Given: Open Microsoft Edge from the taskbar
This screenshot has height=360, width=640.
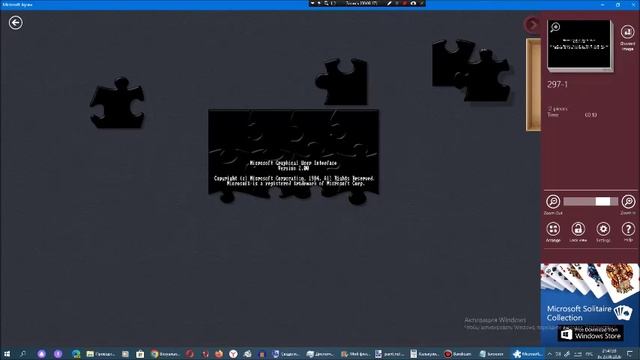Looking at the screenshot, I should point(76,354).
